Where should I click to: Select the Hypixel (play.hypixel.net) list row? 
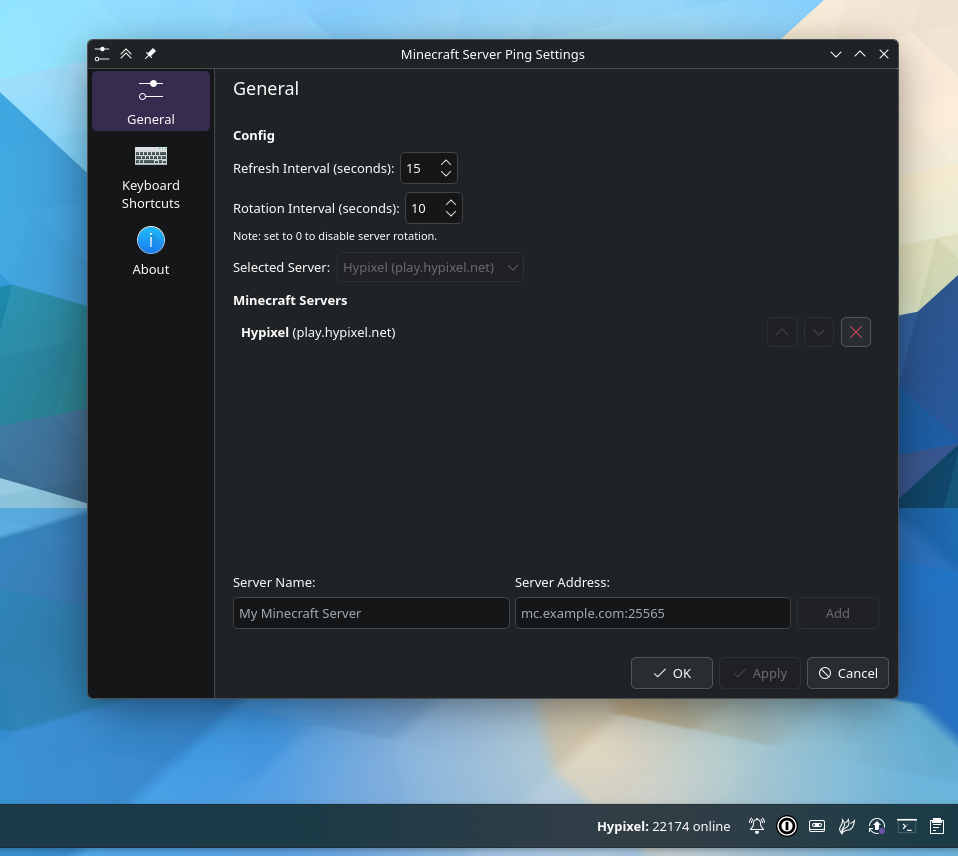click(555, 332)
